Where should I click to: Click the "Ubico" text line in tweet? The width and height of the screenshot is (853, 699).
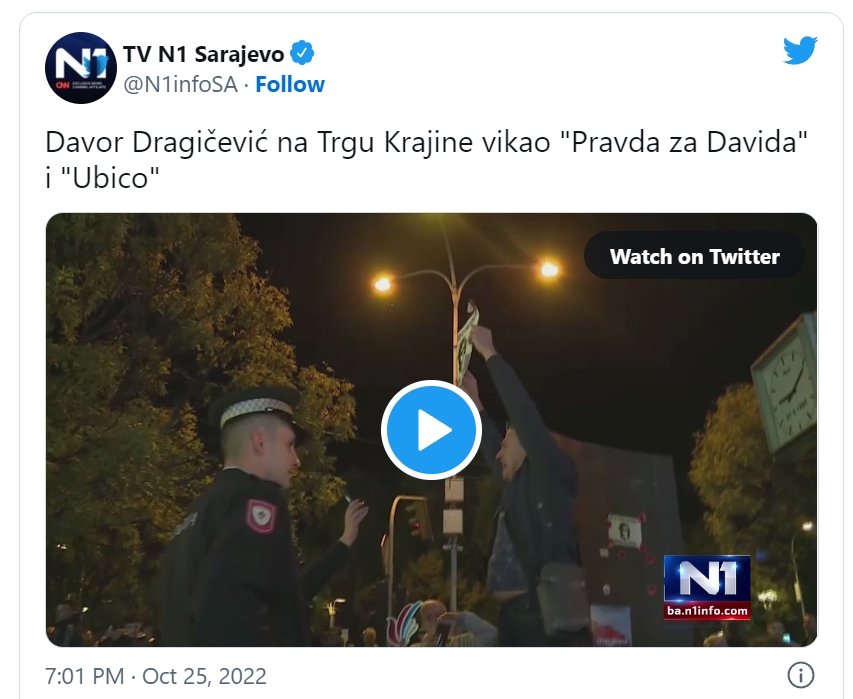pyautogui.click(x=102, y=178)
